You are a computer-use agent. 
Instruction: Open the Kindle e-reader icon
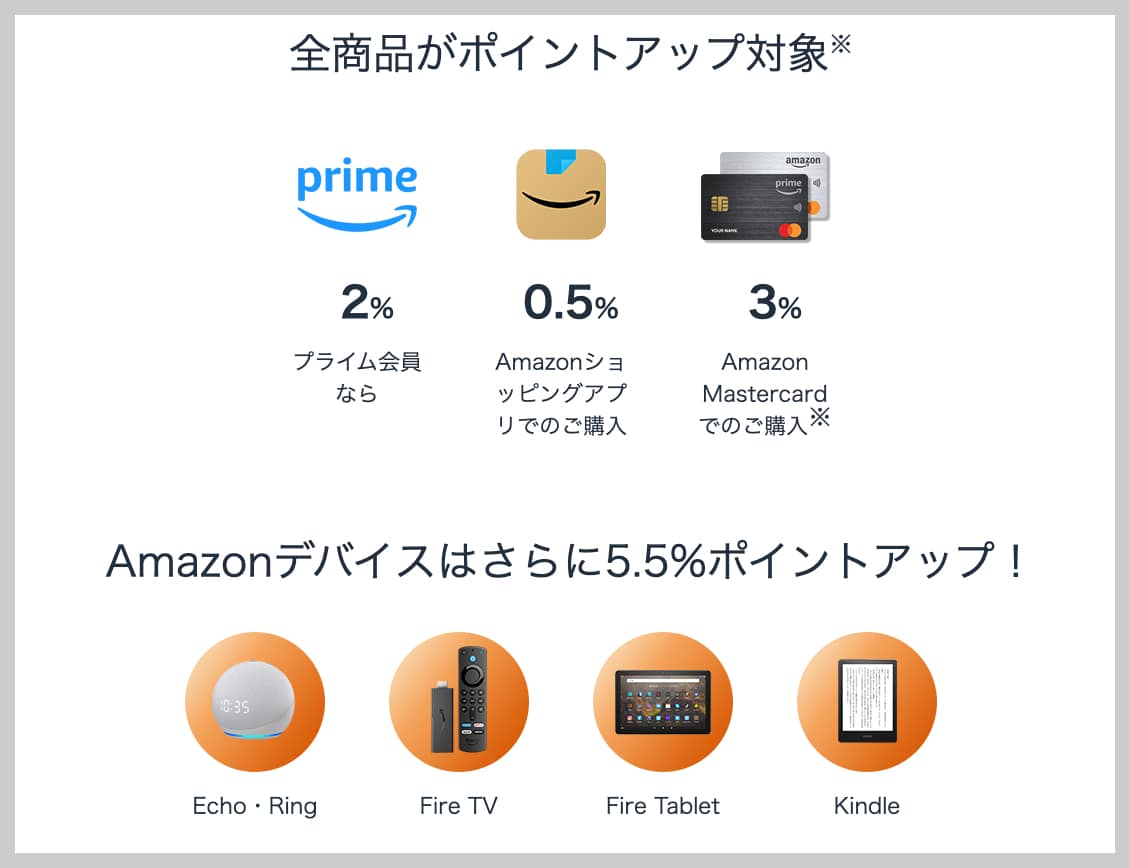coord(867,702)
